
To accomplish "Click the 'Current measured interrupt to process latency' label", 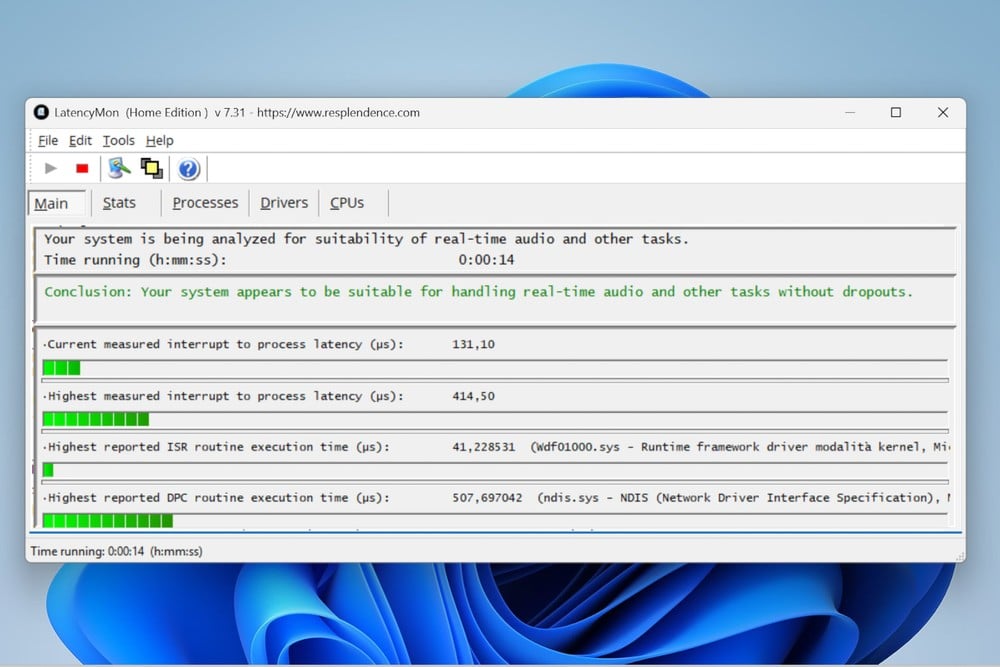I will tap(223, 344).
